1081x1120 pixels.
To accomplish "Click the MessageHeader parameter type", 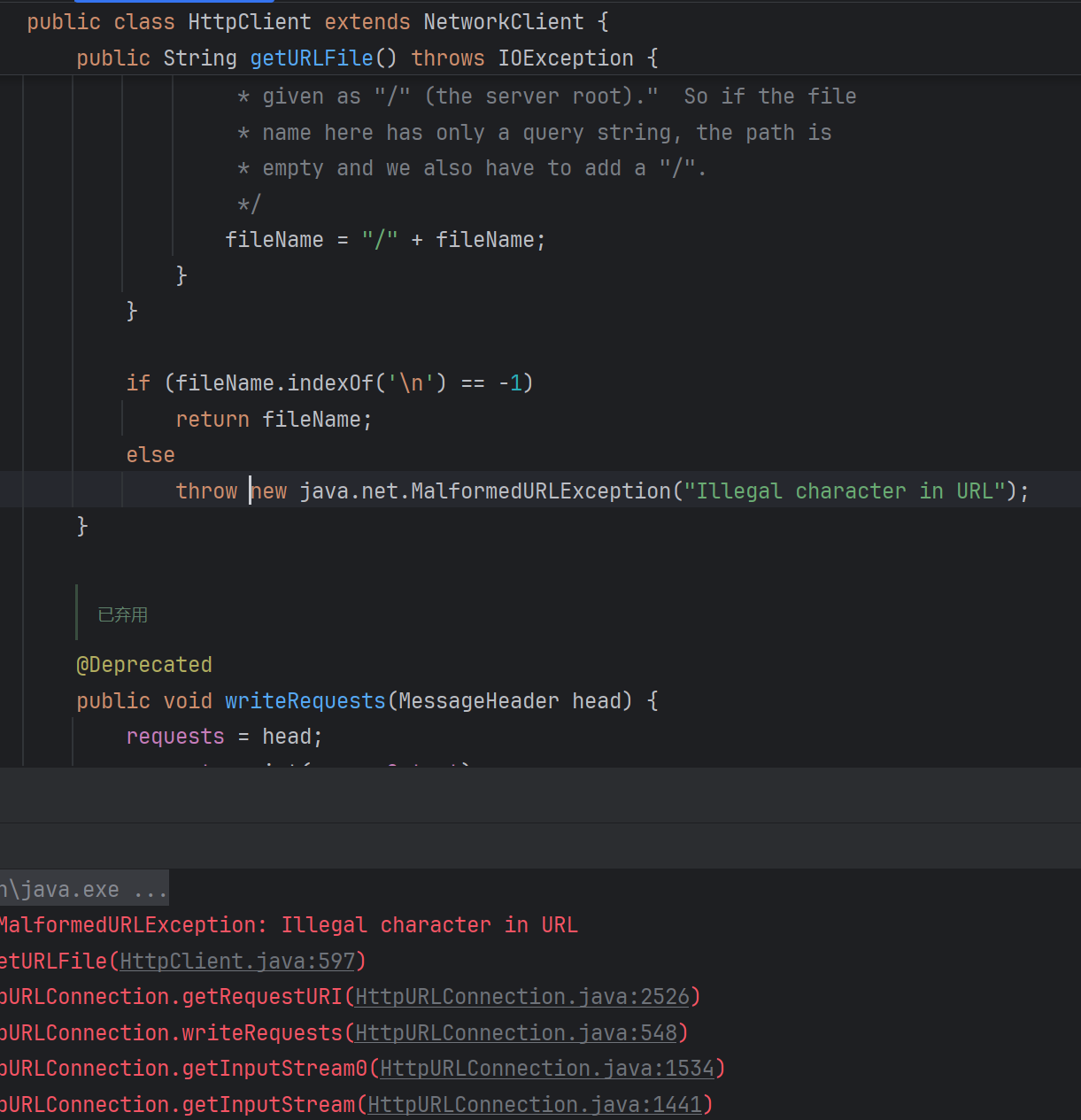I will (478, 701).
